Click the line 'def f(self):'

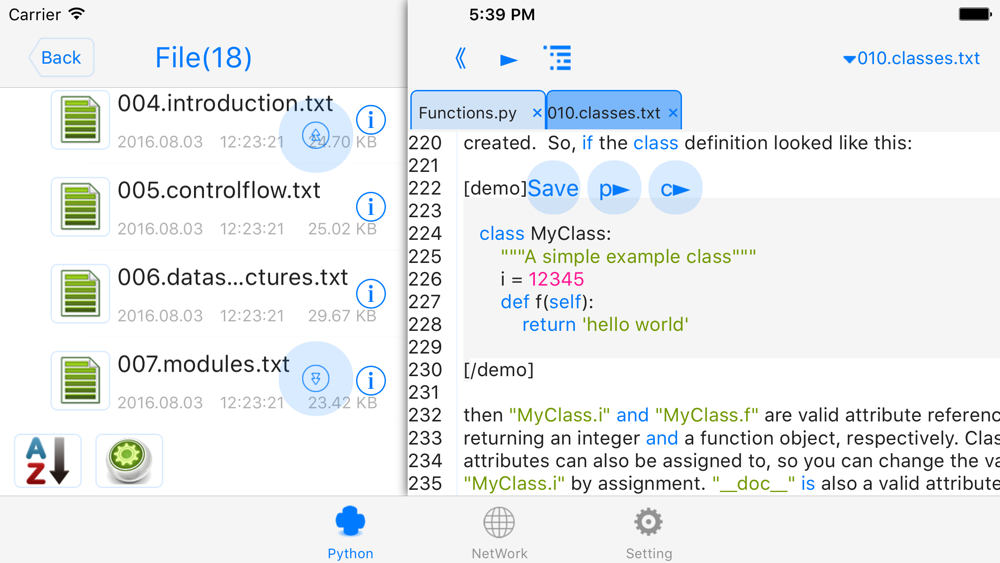coord(547,302)
